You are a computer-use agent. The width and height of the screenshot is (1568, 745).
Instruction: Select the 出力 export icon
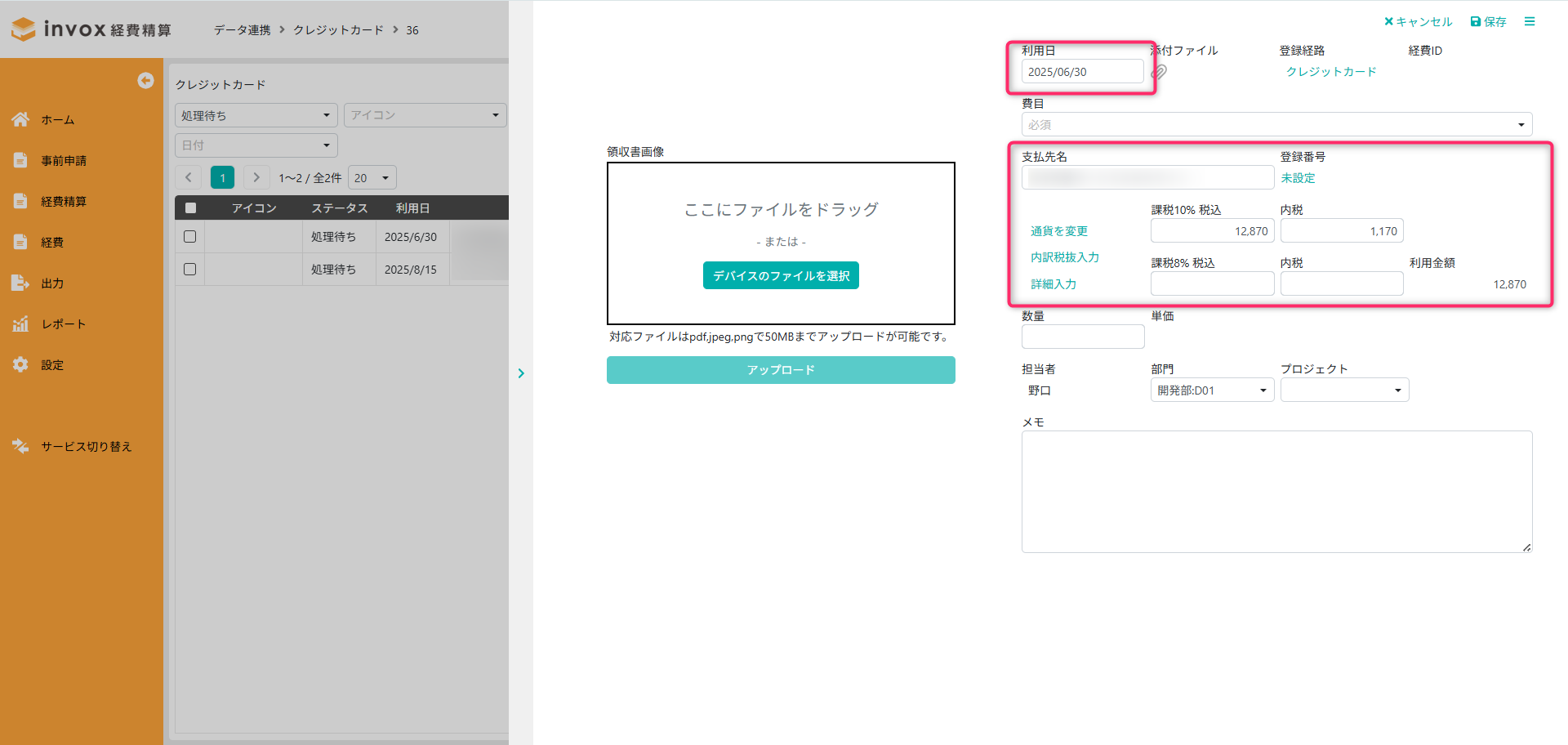(20, 283)
